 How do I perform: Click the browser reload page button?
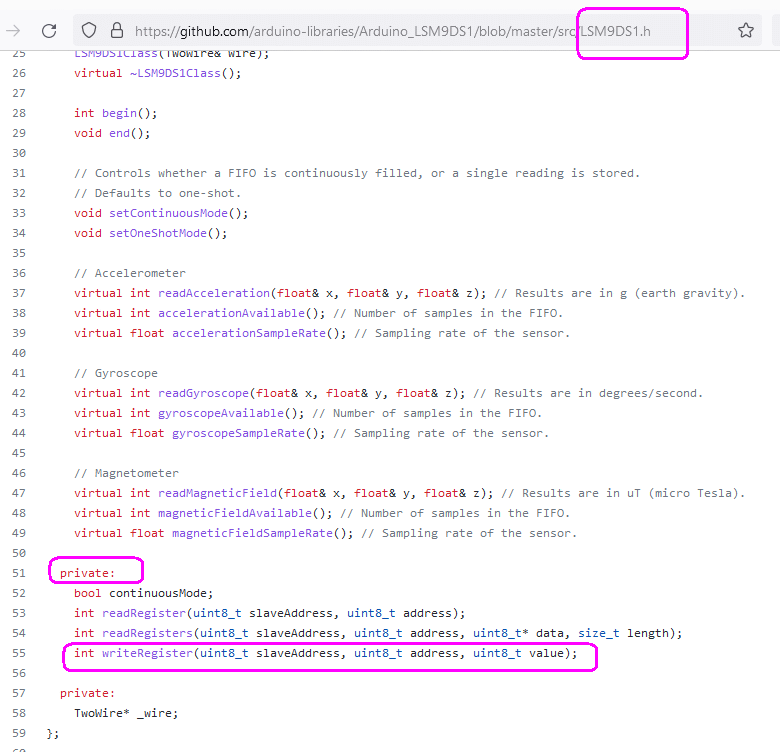(49, 31)
